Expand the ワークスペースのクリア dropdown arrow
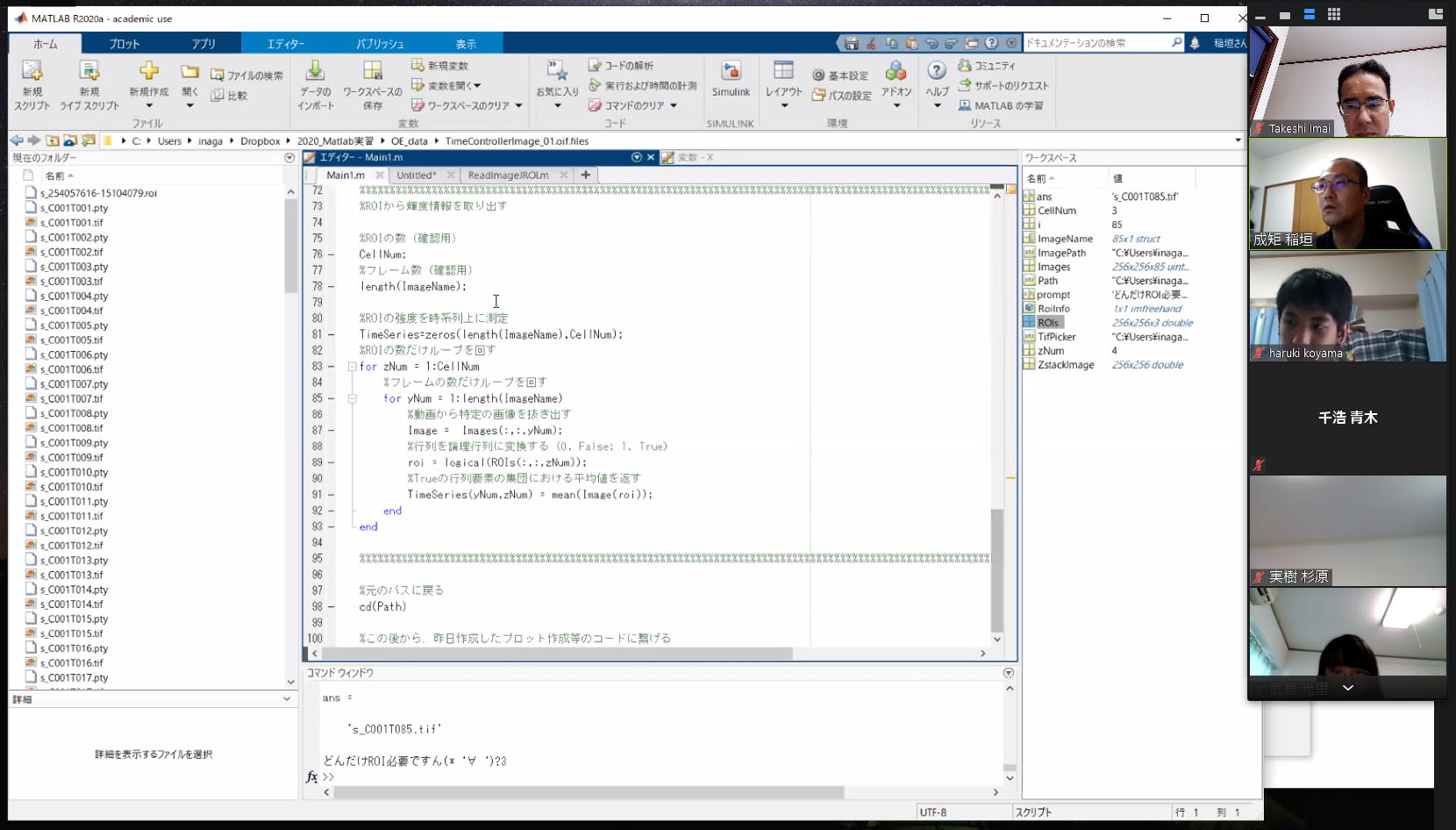 519,106
